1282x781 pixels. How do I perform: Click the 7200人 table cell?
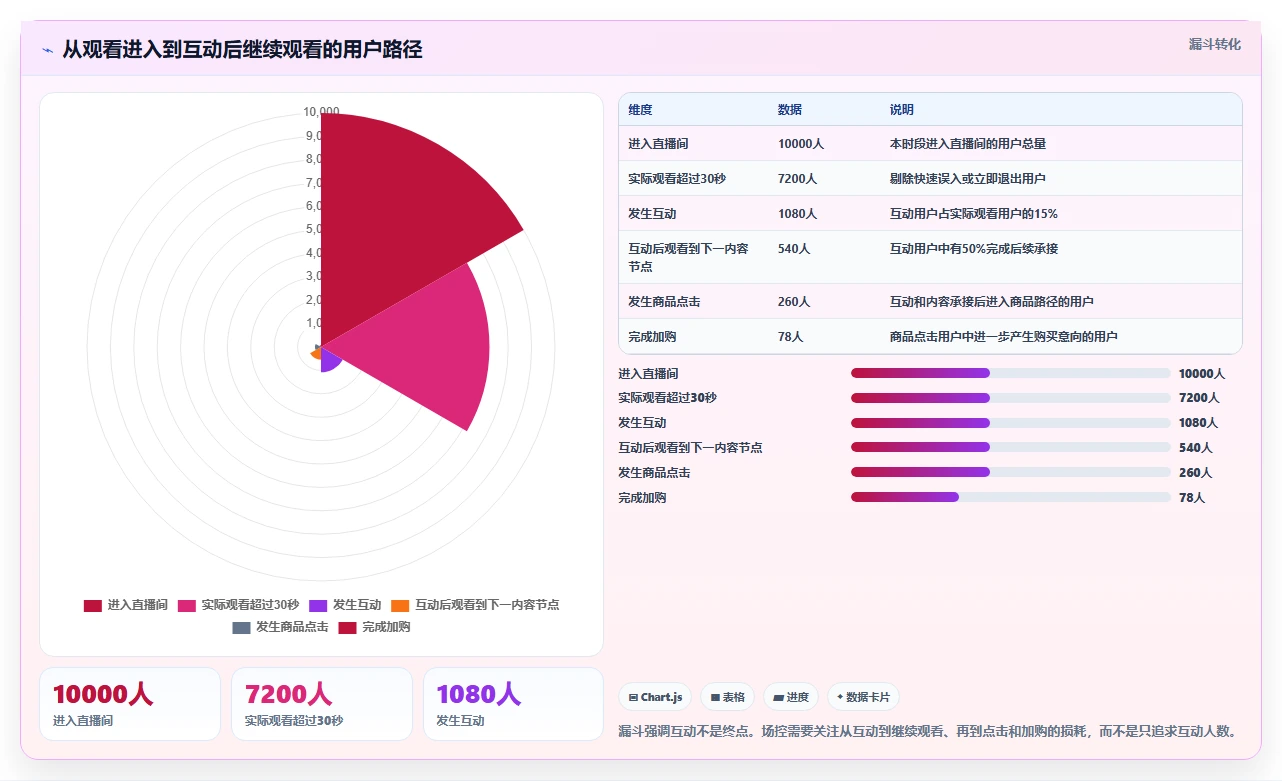798,179
